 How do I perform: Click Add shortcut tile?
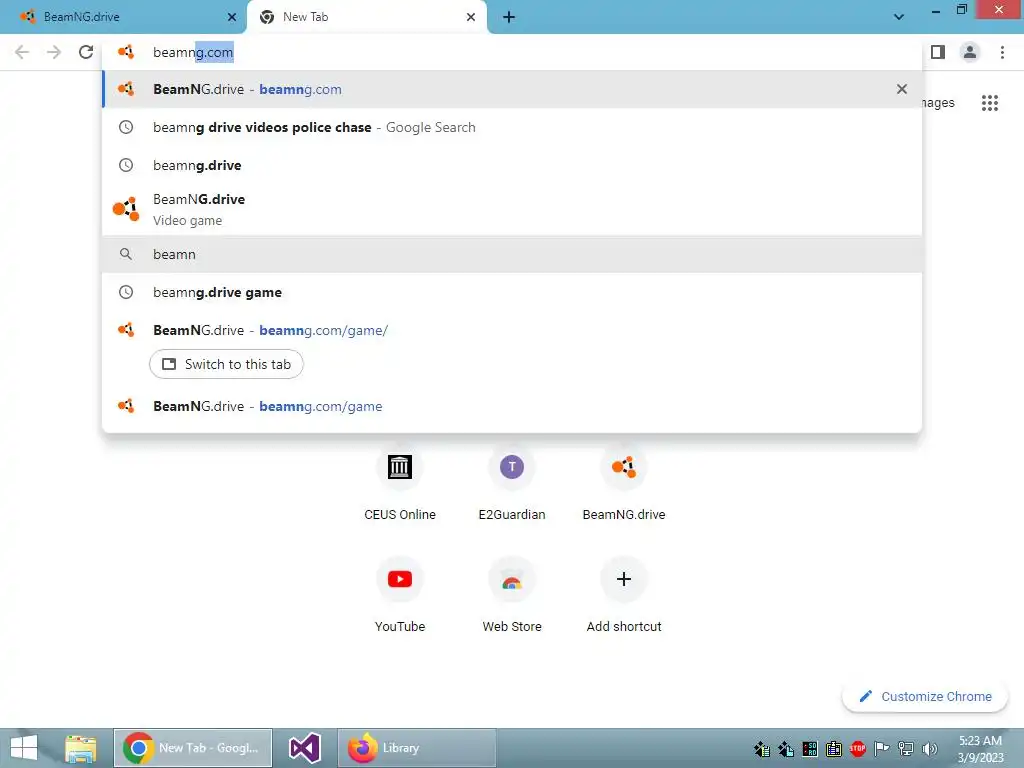click(624, 596)
